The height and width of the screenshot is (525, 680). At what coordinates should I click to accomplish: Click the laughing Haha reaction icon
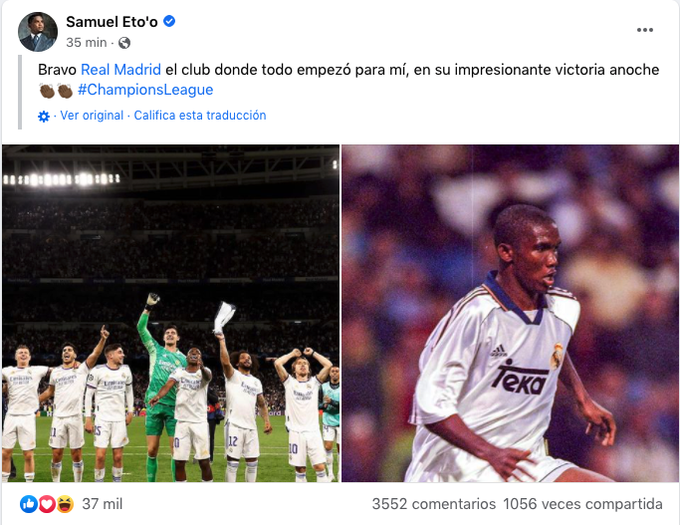[x=65, y=504]
